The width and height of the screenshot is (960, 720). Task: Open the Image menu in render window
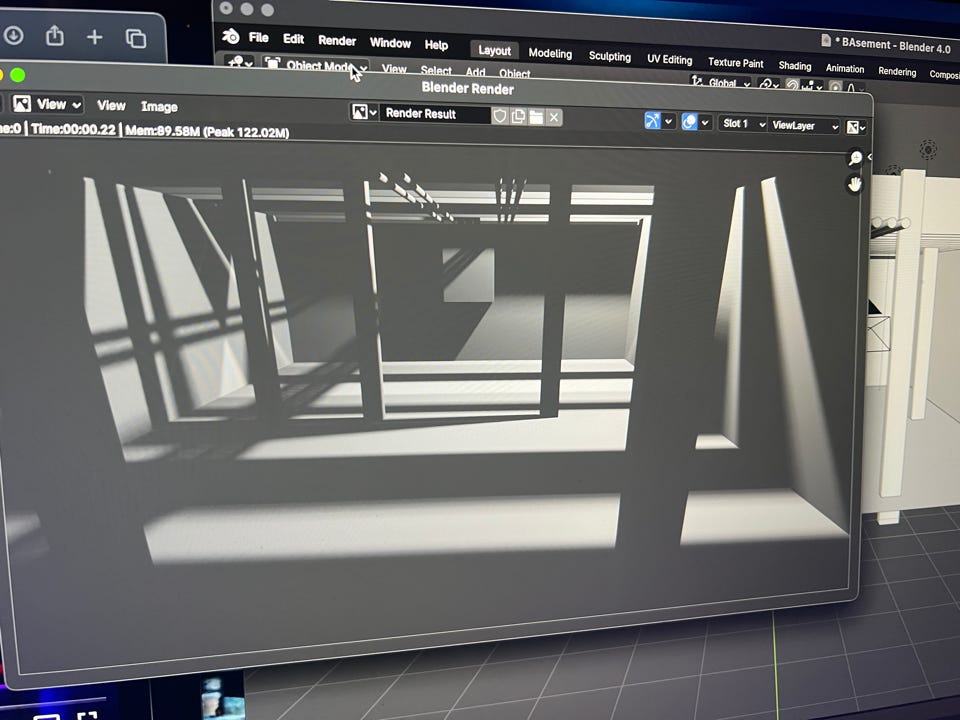(159, 106)
